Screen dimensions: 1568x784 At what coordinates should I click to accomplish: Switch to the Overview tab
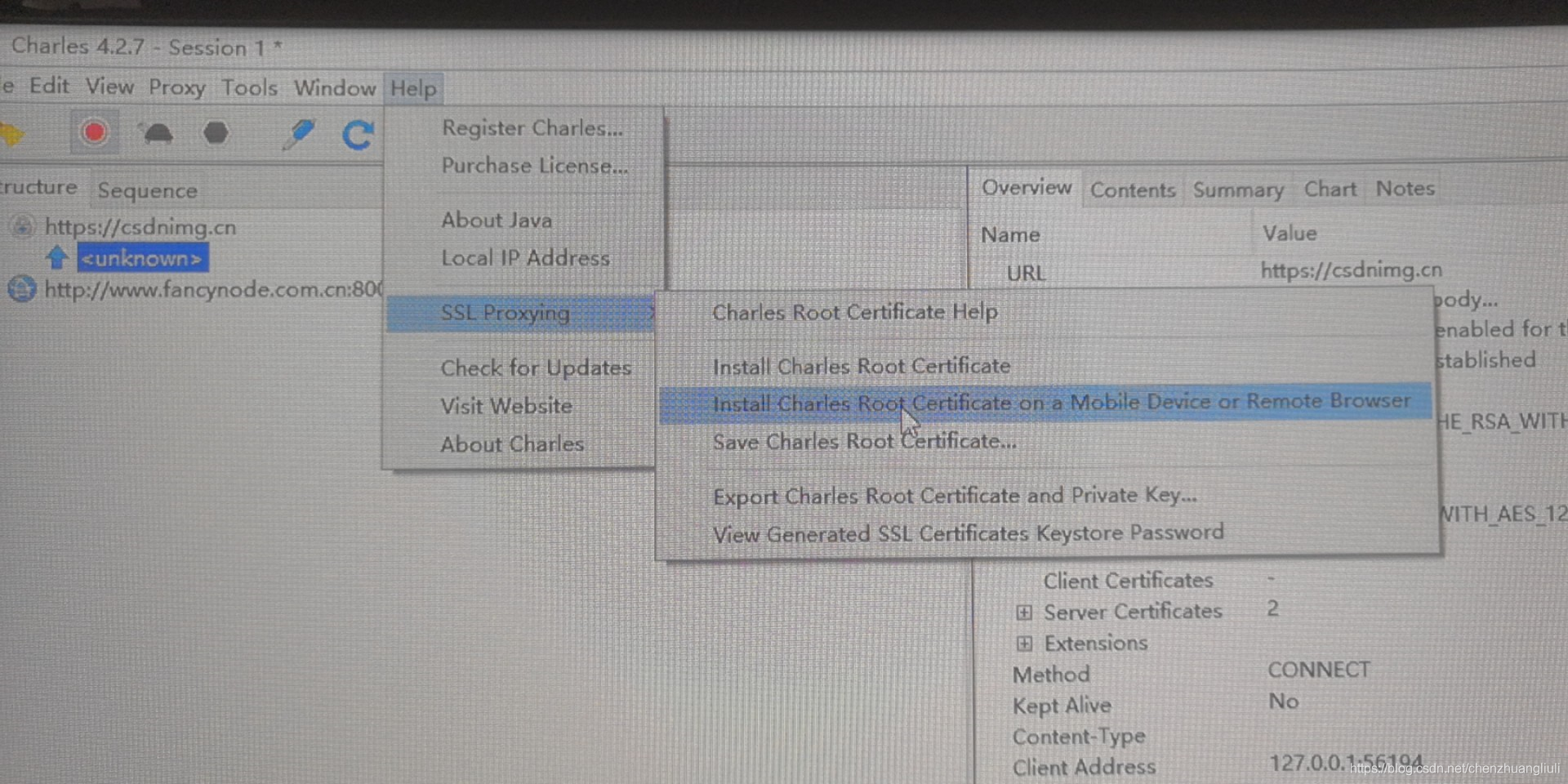tap(1026, 188)
